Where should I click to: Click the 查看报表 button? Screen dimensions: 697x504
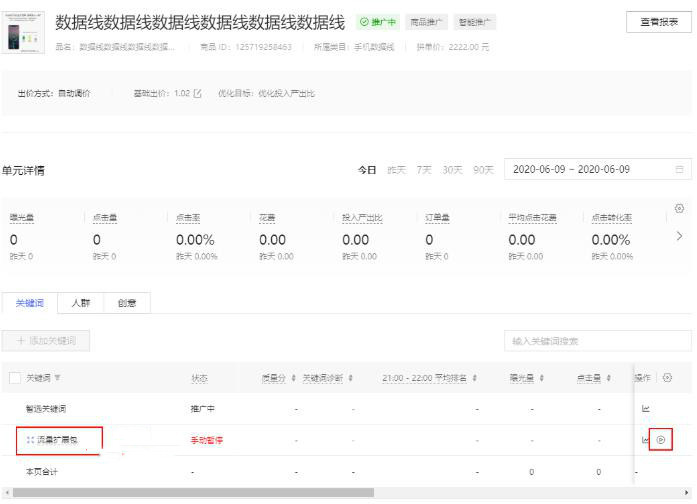tap(659, 22)
